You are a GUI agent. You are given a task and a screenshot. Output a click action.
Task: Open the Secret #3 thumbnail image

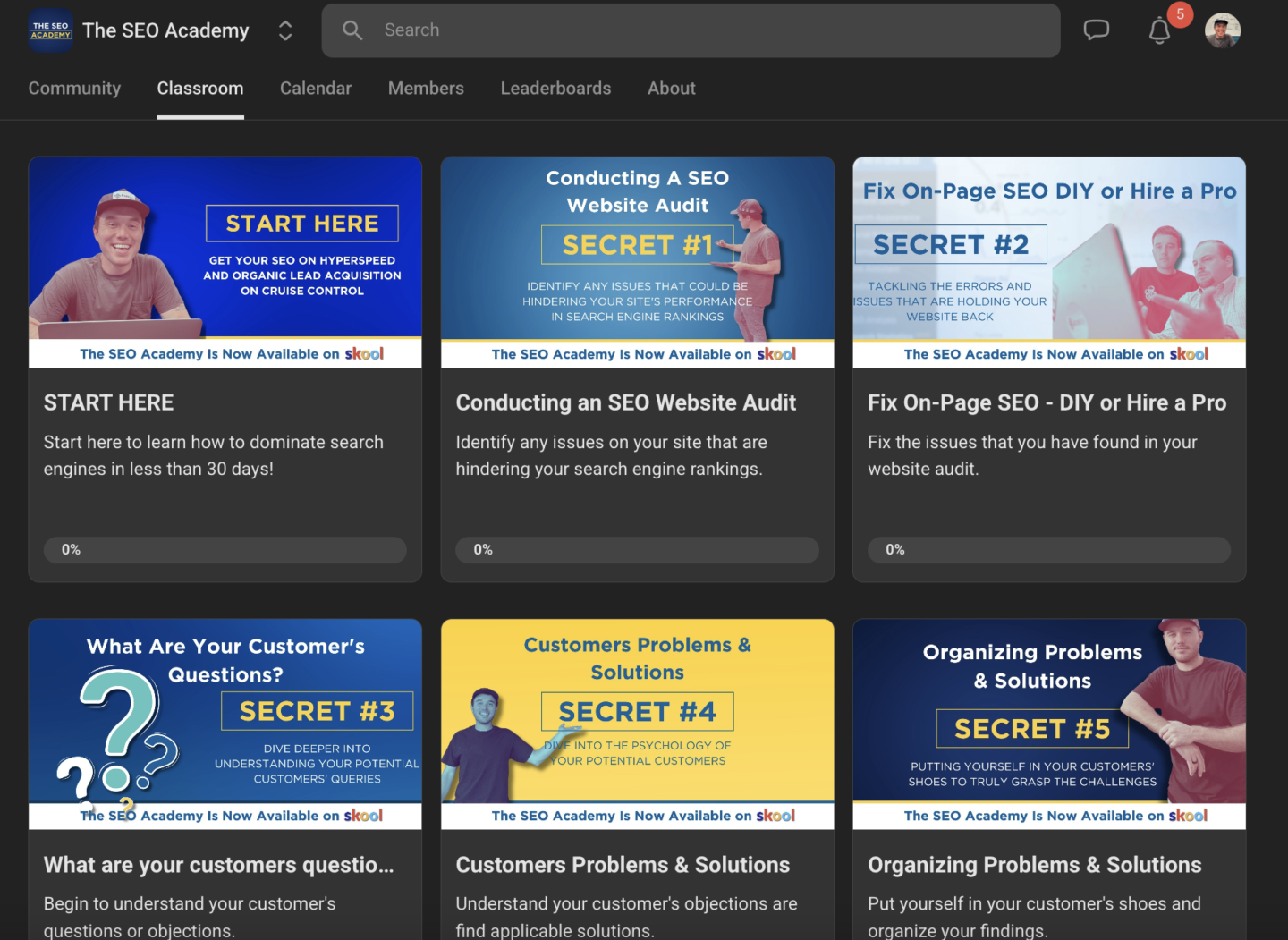(225, 724)
